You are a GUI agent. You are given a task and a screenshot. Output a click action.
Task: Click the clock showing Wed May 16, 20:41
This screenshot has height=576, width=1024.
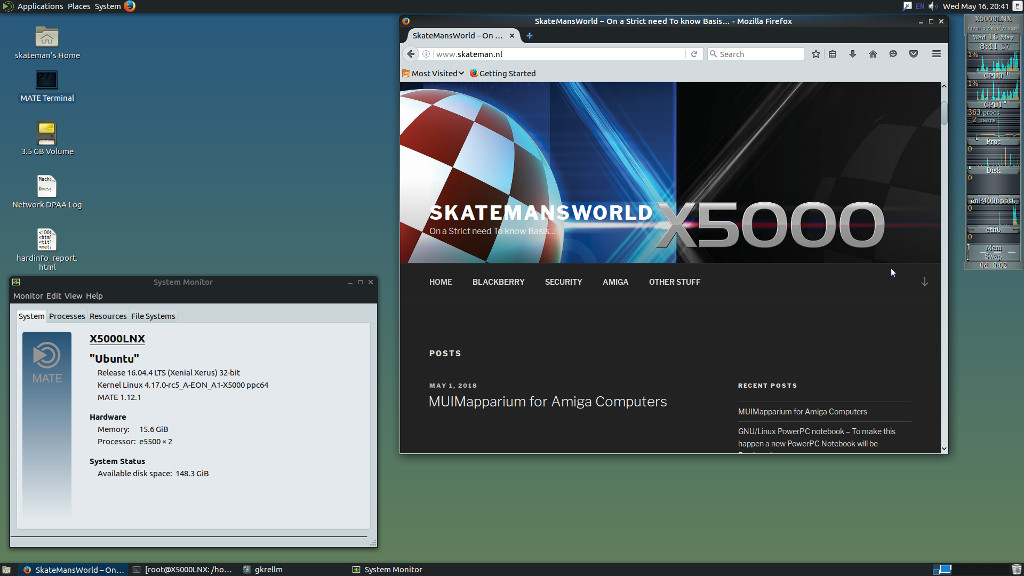click(x=976, y=6)
